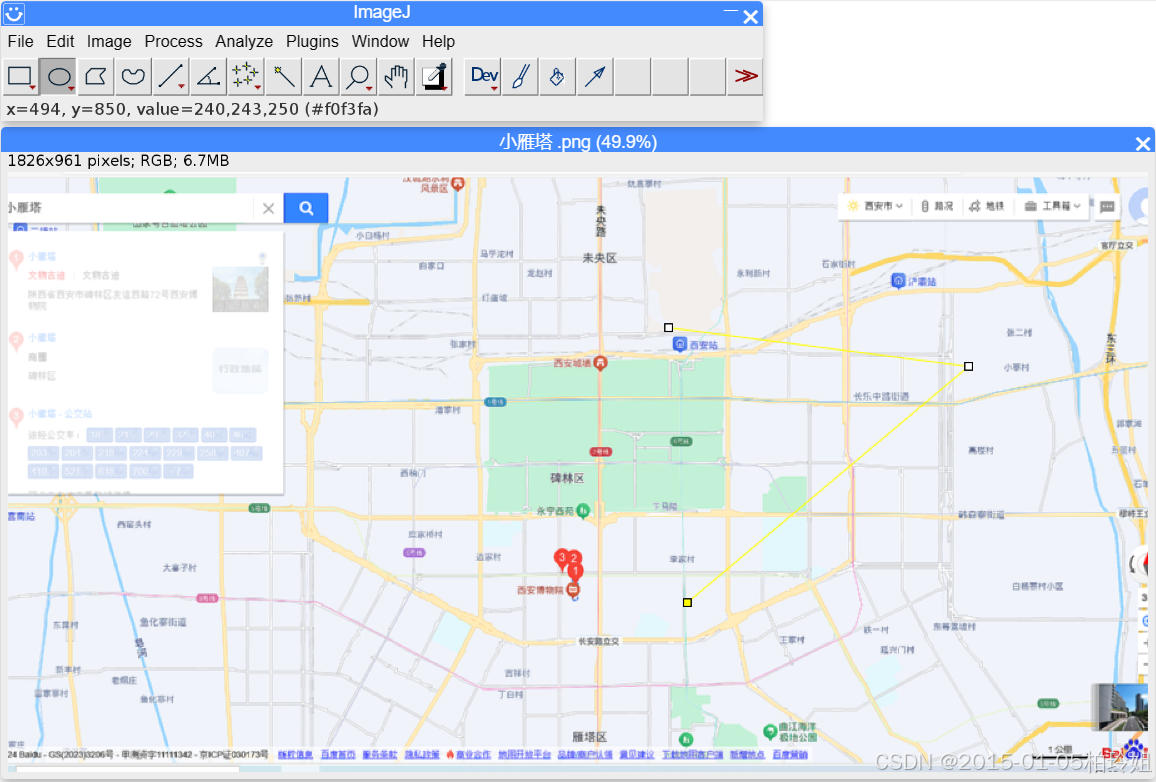Open the Process menu
Viewport: 1156px width, 782px height.
click(x=173, y=41)
